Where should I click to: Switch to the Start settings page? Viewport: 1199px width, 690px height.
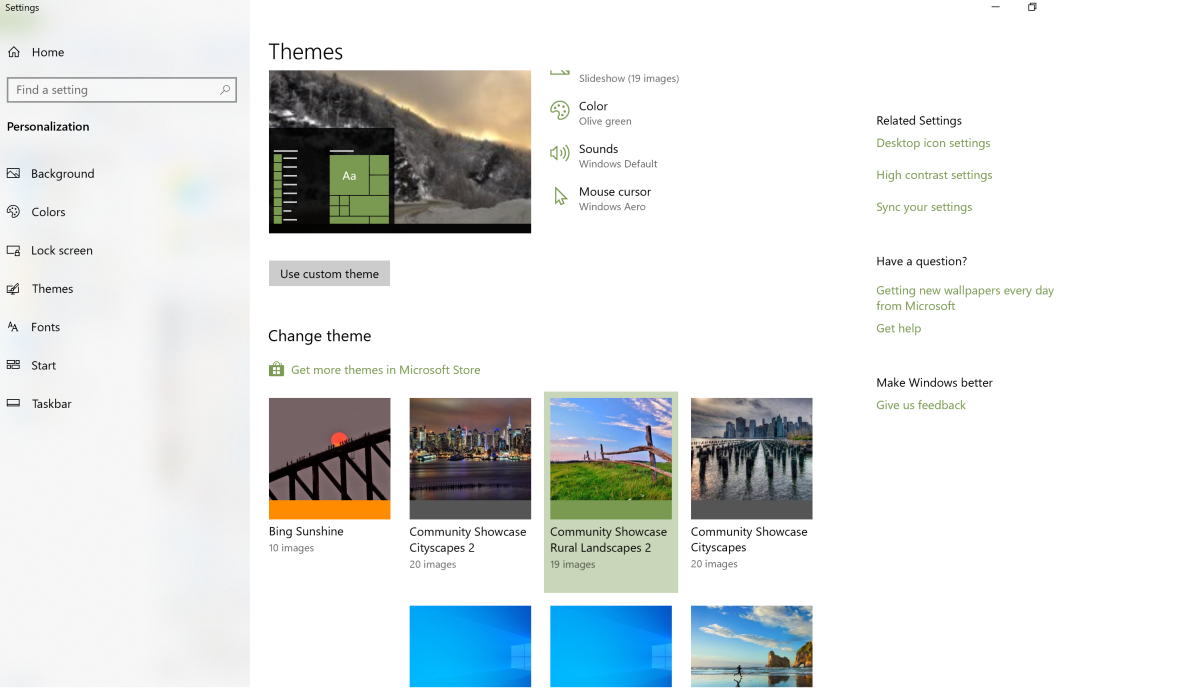43,366
